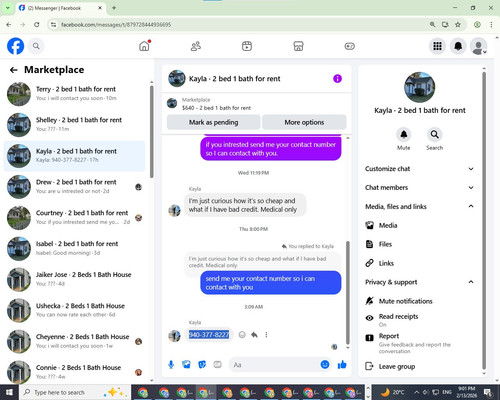The width and height of the screenshot is (500, 400).
Task: Click the Windows taskbar search box
Action: [x=75, y=392]
